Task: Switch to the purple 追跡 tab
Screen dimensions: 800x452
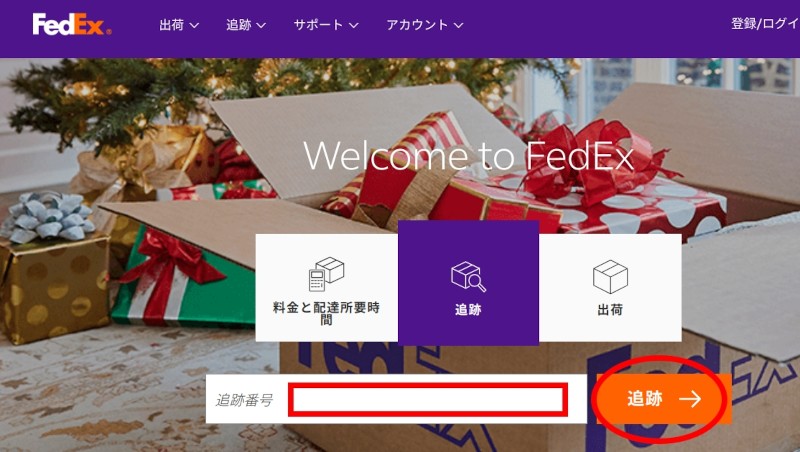Action: [468, 283]
